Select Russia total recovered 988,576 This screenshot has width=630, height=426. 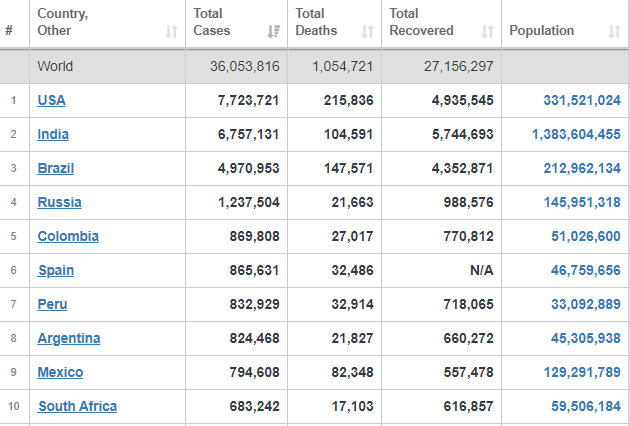[468, 202]
